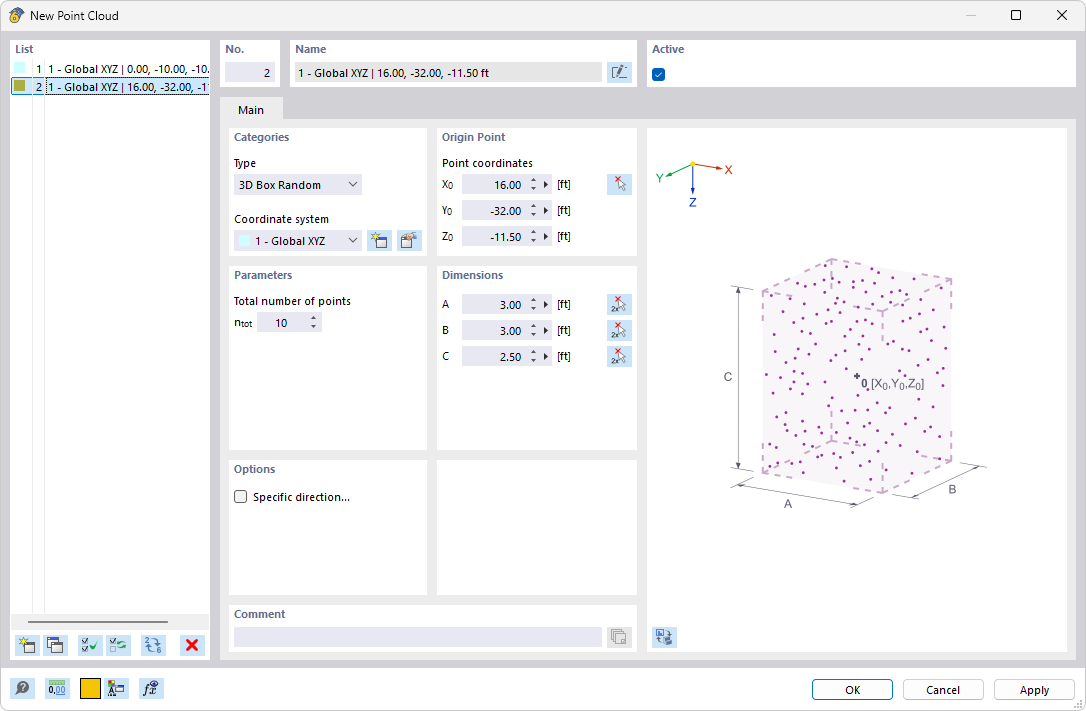The height and width of the screenshot is (711, 1086).
Task: Copy the selected list item
Action: [55, 645]
